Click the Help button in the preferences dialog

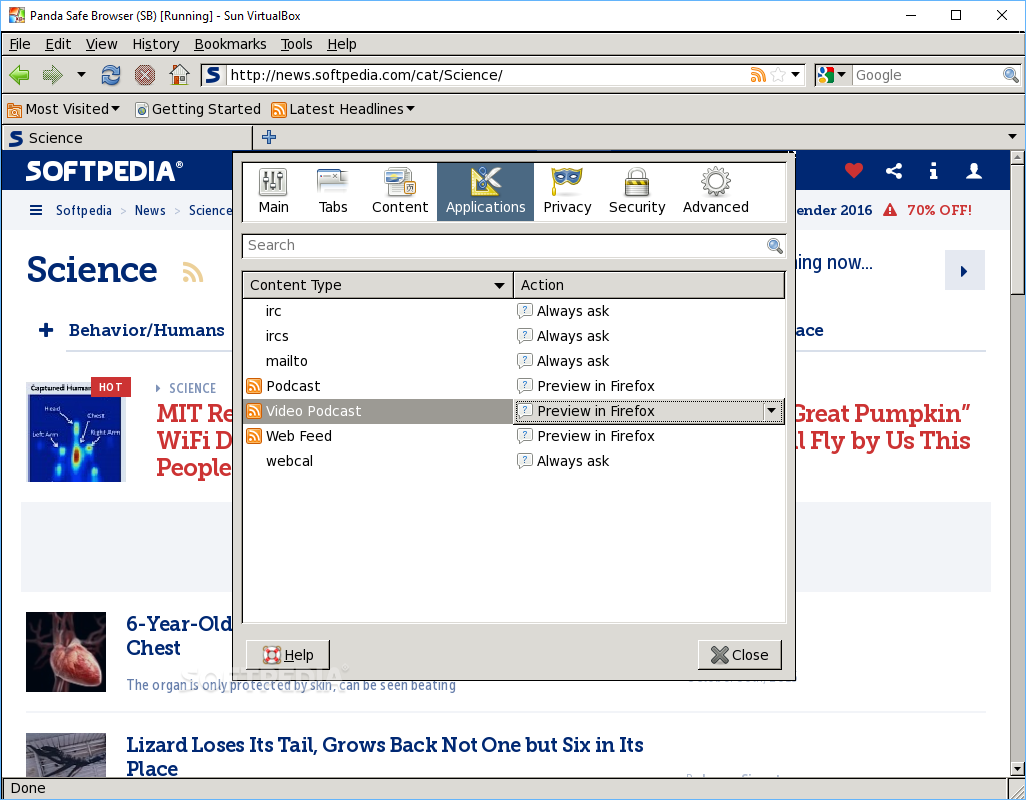(288, 655)
